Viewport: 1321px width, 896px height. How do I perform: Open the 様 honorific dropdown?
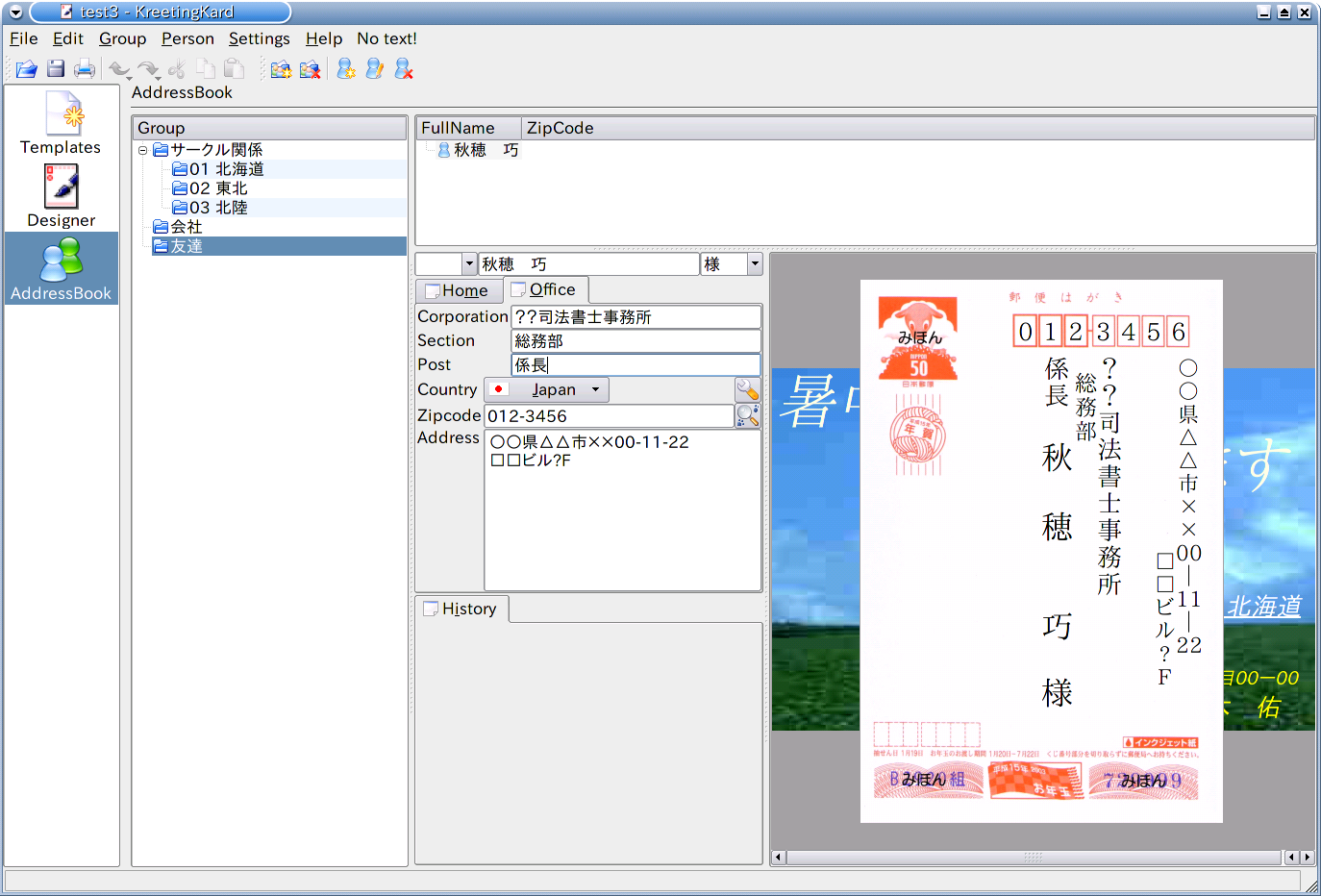coord(754,264)
